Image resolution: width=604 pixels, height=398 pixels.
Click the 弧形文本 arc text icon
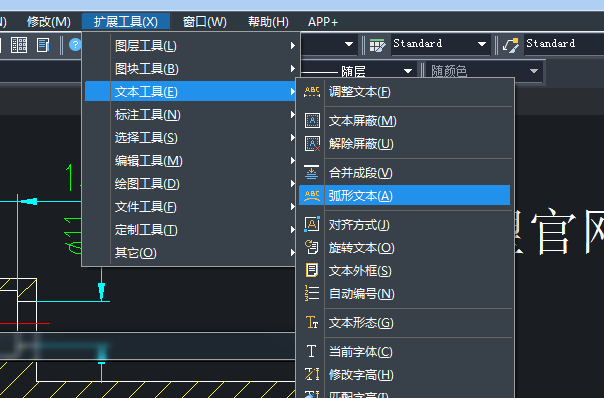[x=312, y=195]
